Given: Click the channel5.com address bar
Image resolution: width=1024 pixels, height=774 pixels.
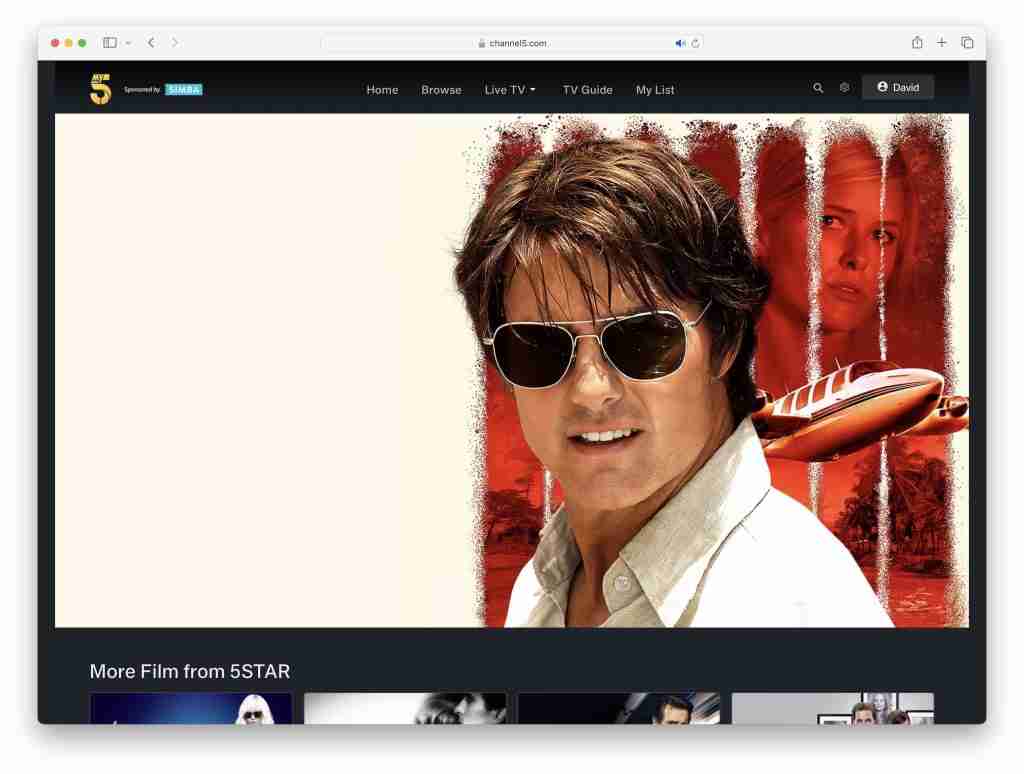Looking at the screenshot, I should [x=511, y=43].
